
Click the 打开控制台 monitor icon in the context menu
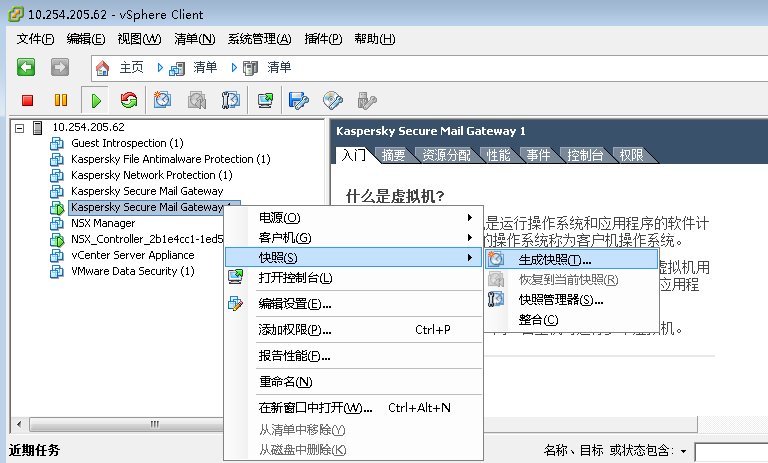[236, 277]
